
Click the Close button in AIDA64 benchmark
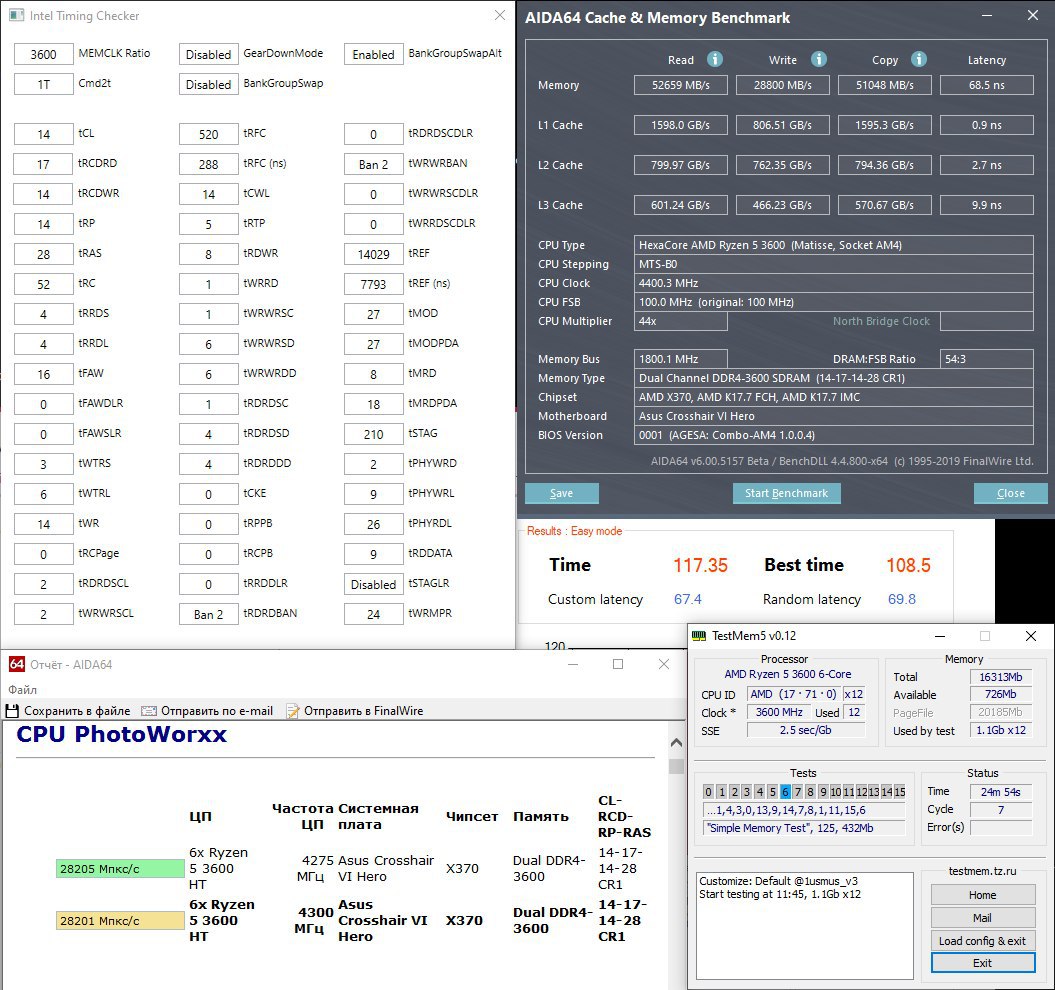[1010, 493]
